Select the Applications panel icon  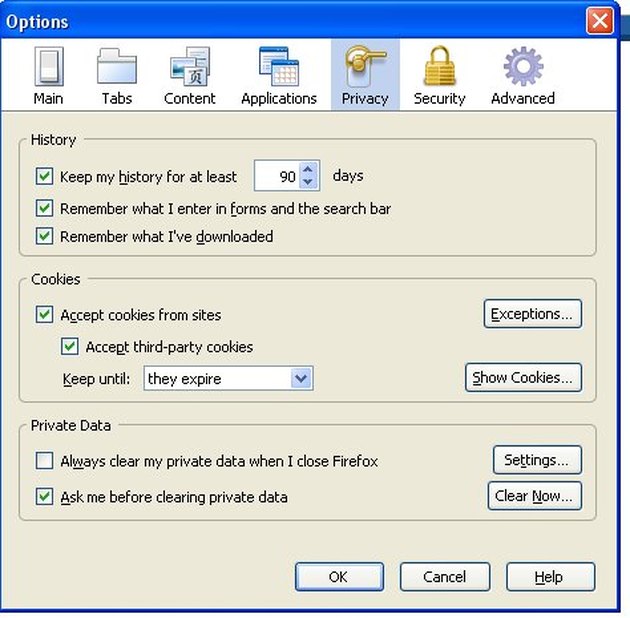click(x=279, y=66)
